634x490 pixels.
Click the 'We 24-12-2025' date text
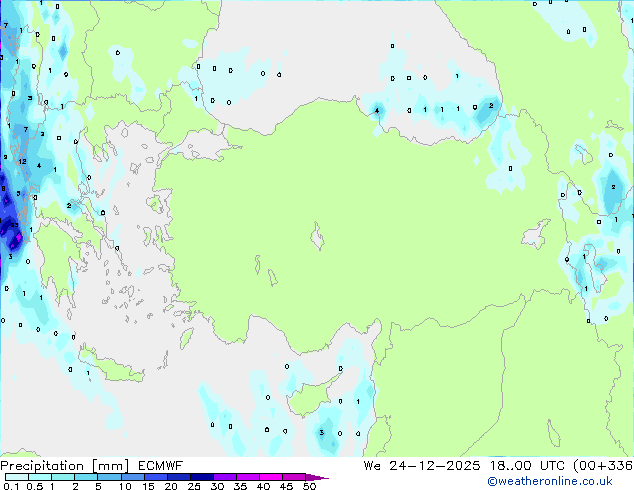[422, 466]
